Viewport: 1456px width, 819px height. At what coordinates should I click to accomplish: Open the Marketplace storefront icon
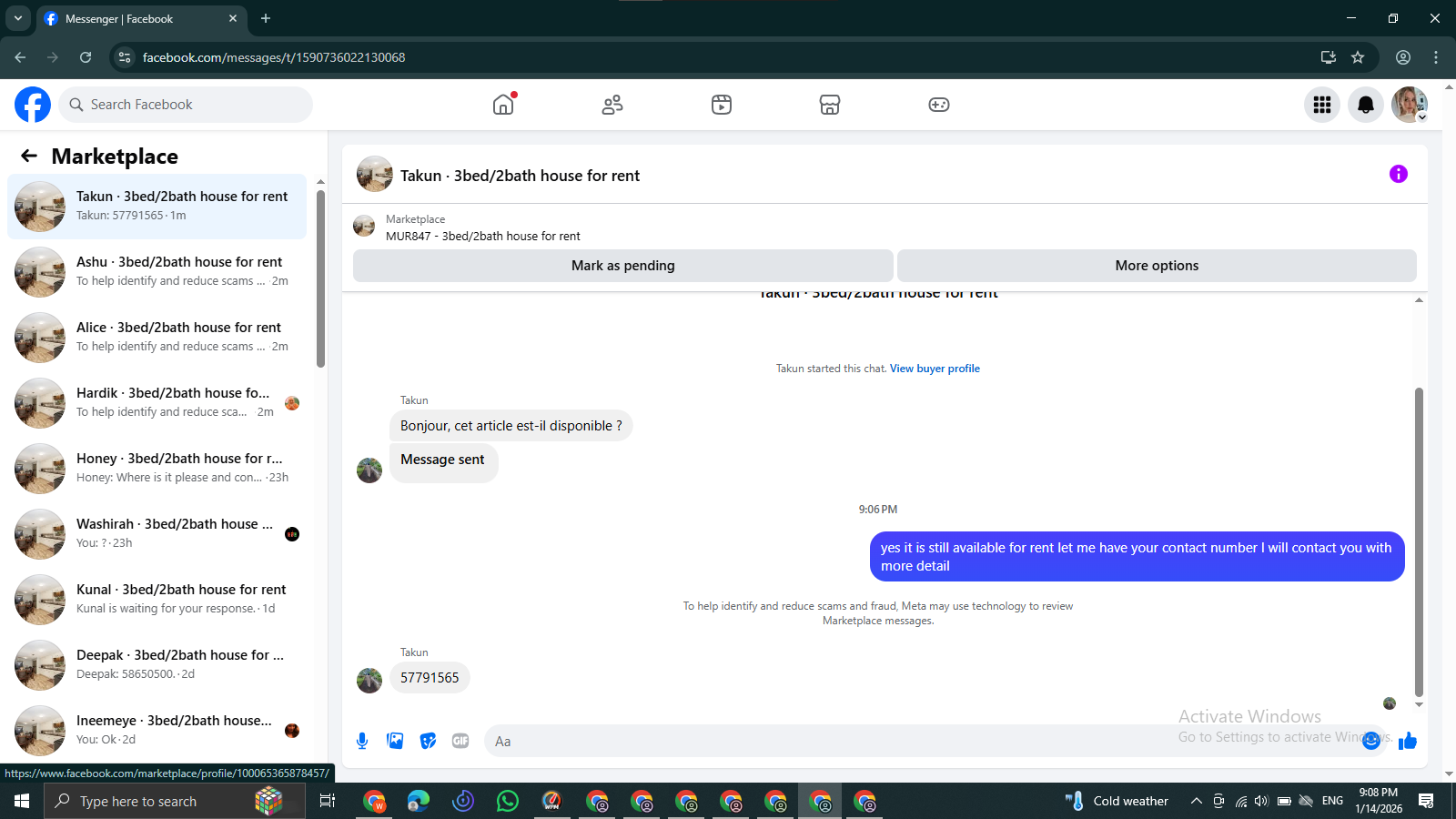coord(830,105)
